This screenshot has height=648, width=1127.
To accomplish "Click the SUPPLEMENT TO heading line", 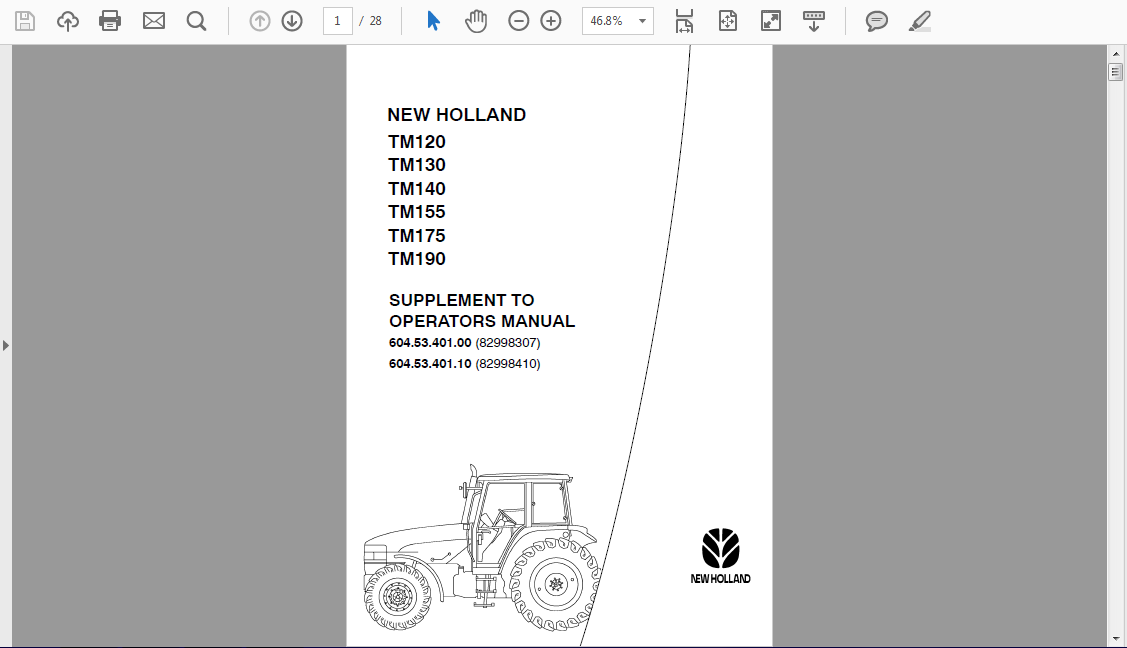I will 461,300.
